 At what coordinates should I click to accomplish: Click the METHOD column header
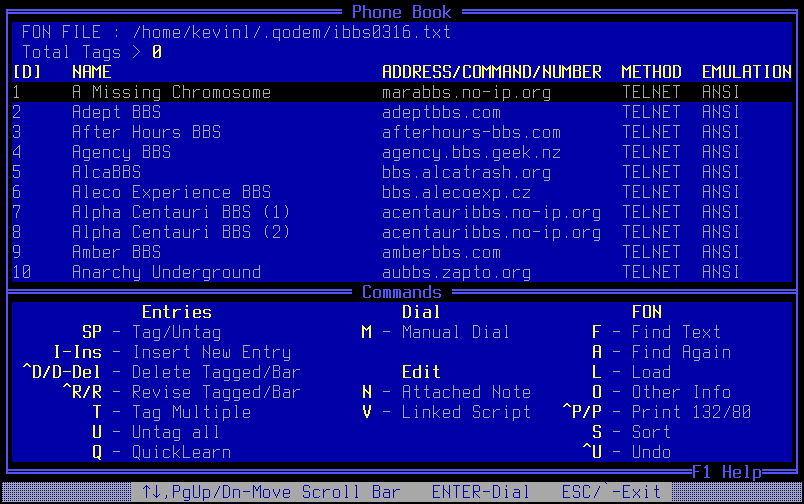pyautogui.click(x=651, y=72)
